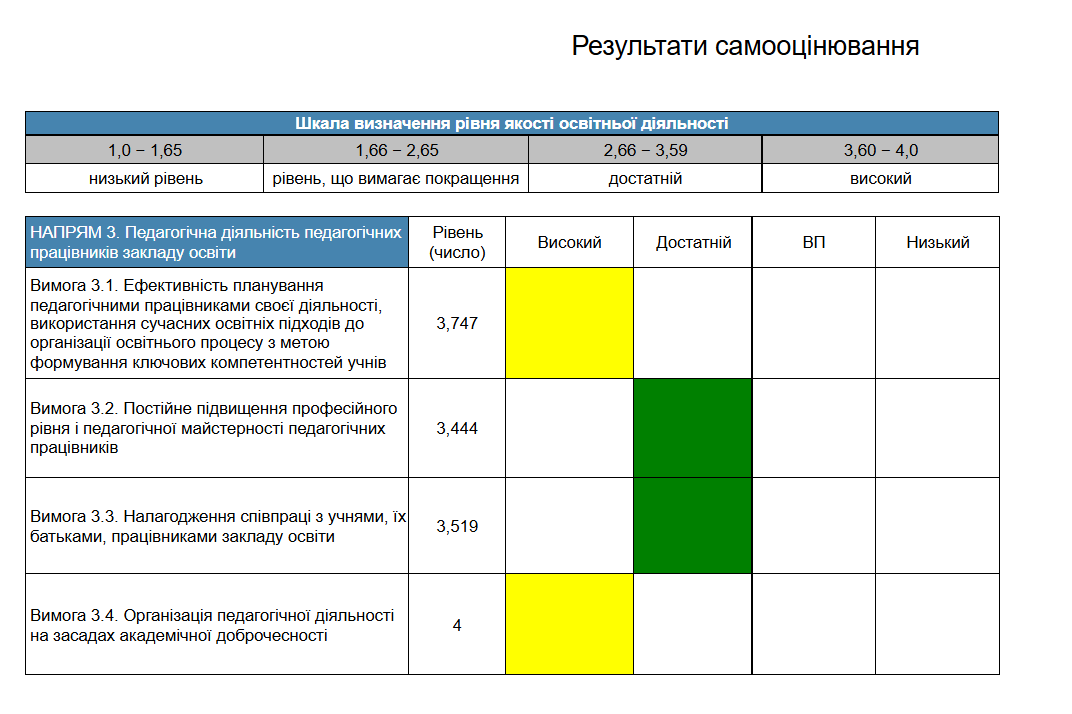Select the 'достатній' scale label cell

pyautogui.click(x=645, y=178)
